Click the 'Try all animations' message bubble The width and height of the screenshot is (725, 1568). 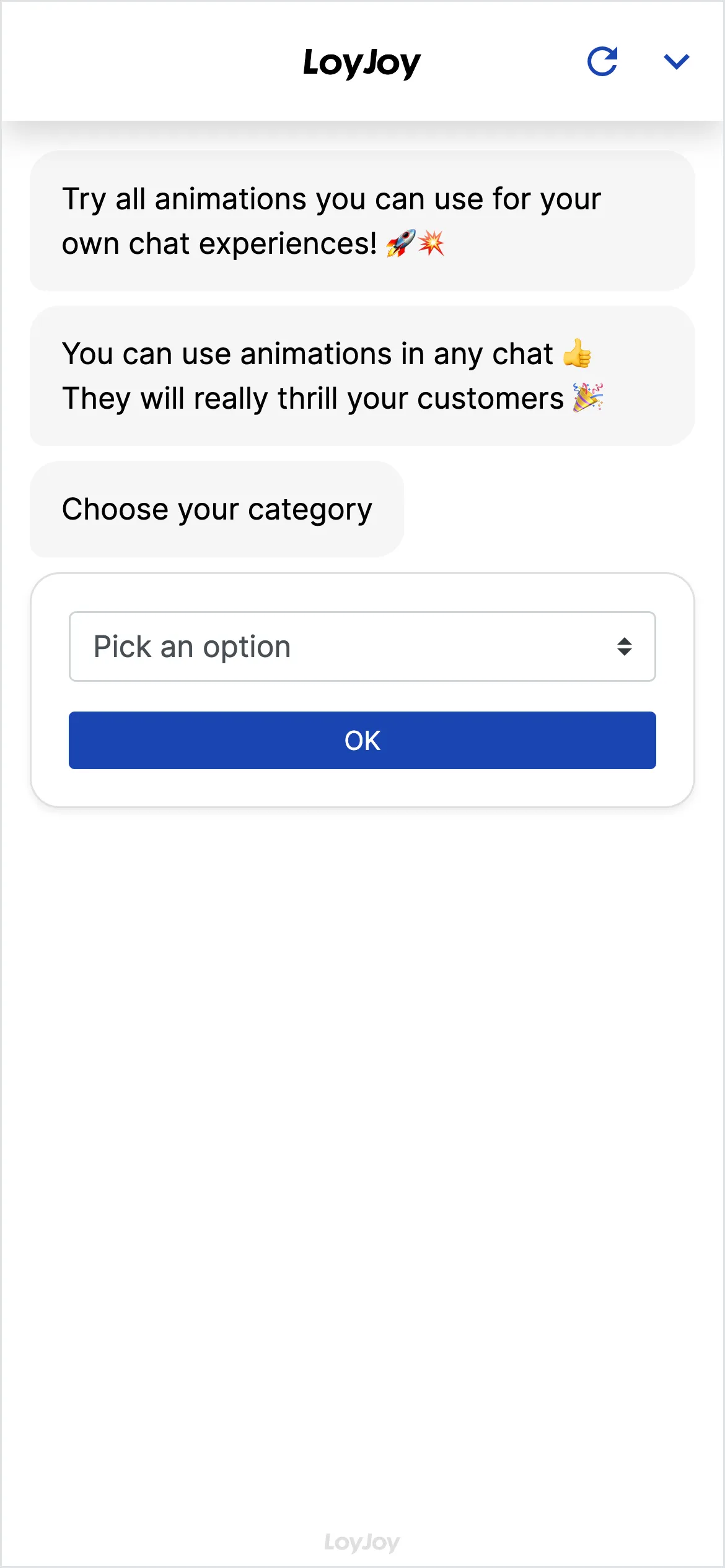[x=362, y=220]
